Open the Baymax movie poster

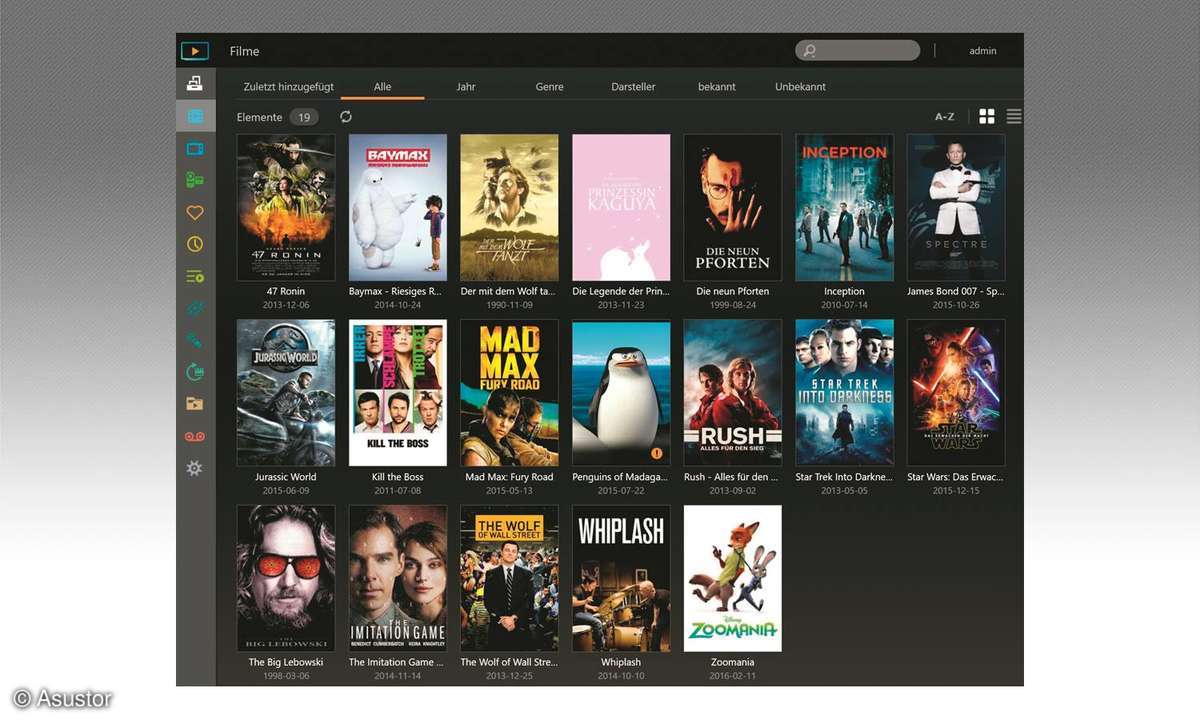click(398, 207)
